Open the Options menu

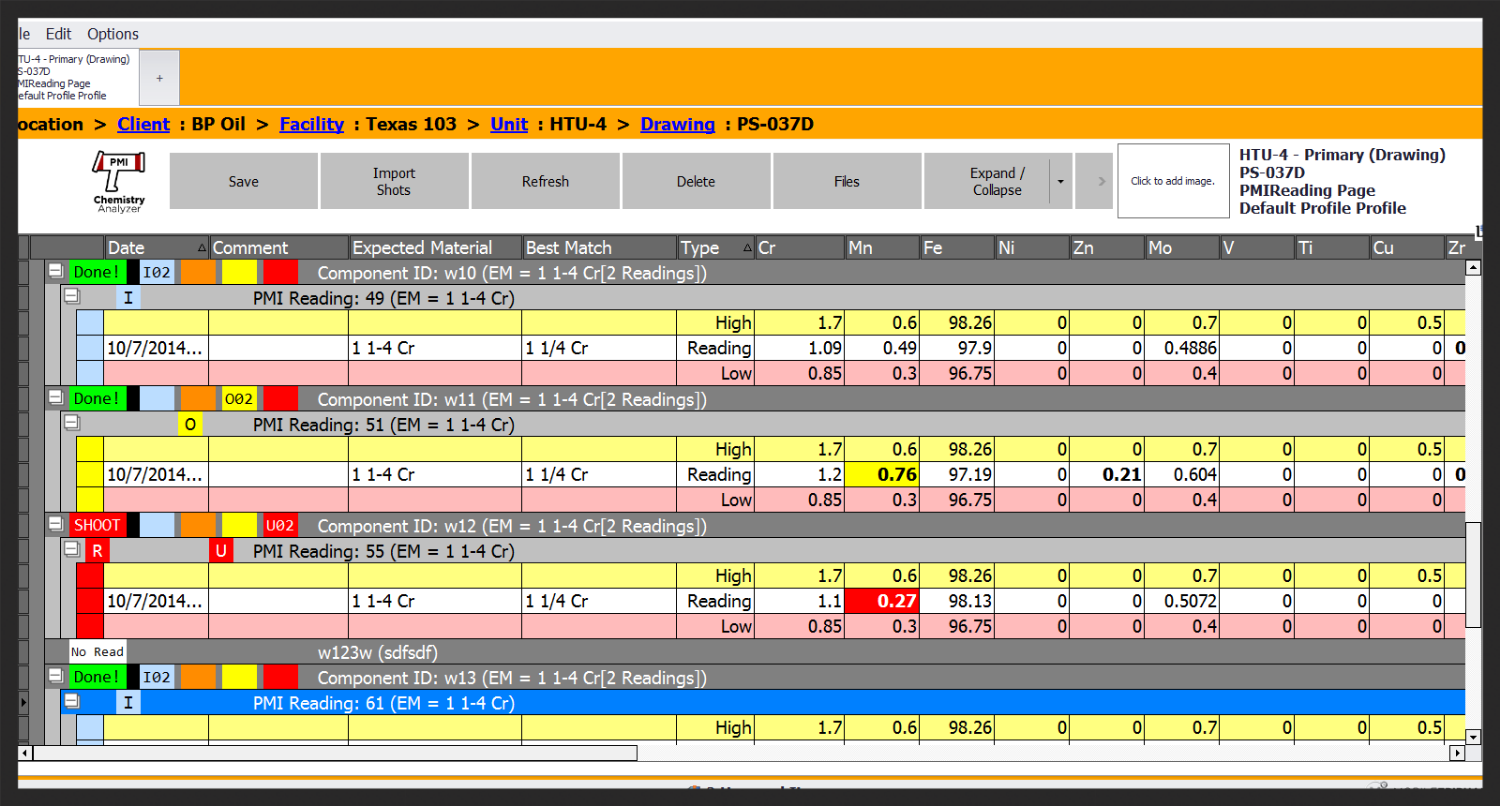point(113,34)
